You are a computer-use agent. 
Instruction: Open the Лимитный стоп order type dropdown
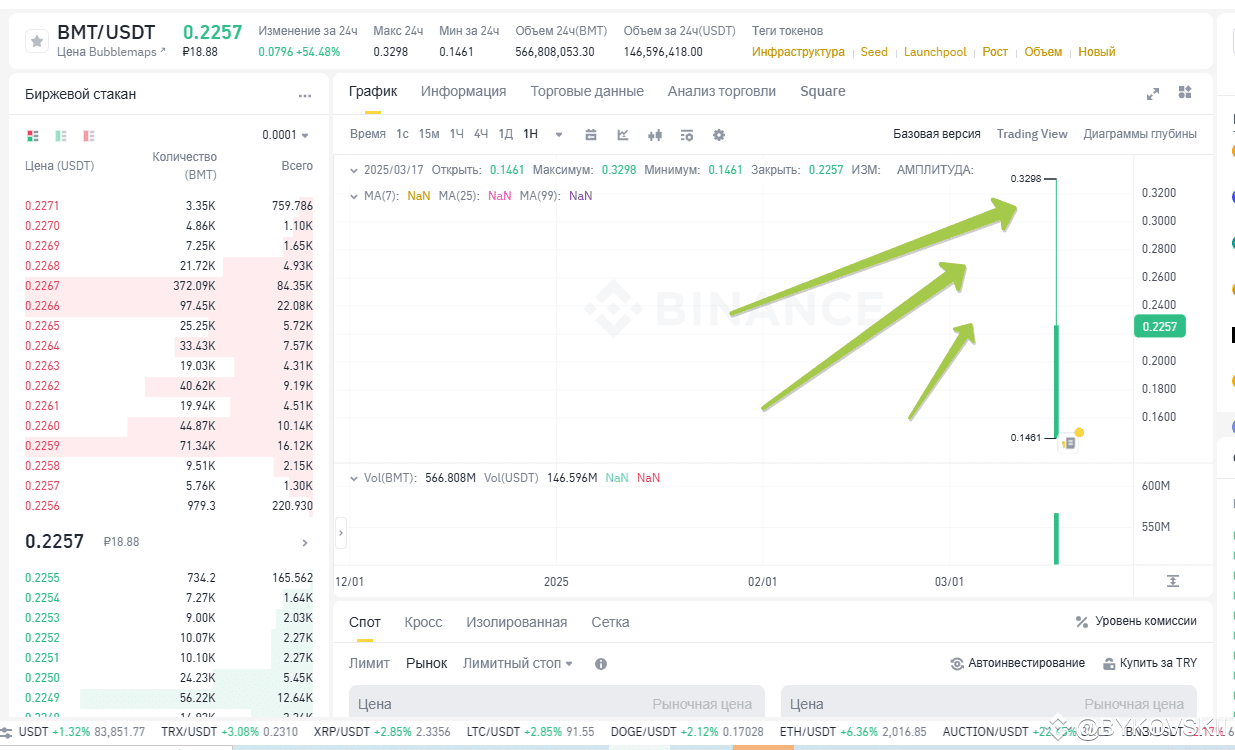pyautogui.click(x=517, y=662)
